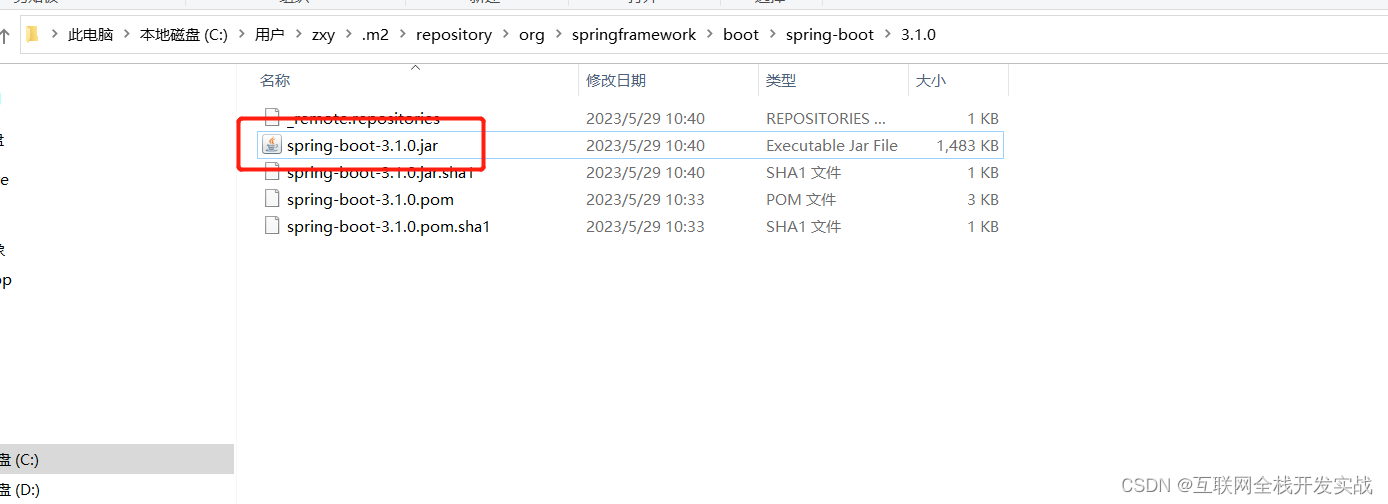The height and width of the screenshot is (504, 1388).
Task: Navigate to springframework breadcrumb segment
Action: point(634,35)
